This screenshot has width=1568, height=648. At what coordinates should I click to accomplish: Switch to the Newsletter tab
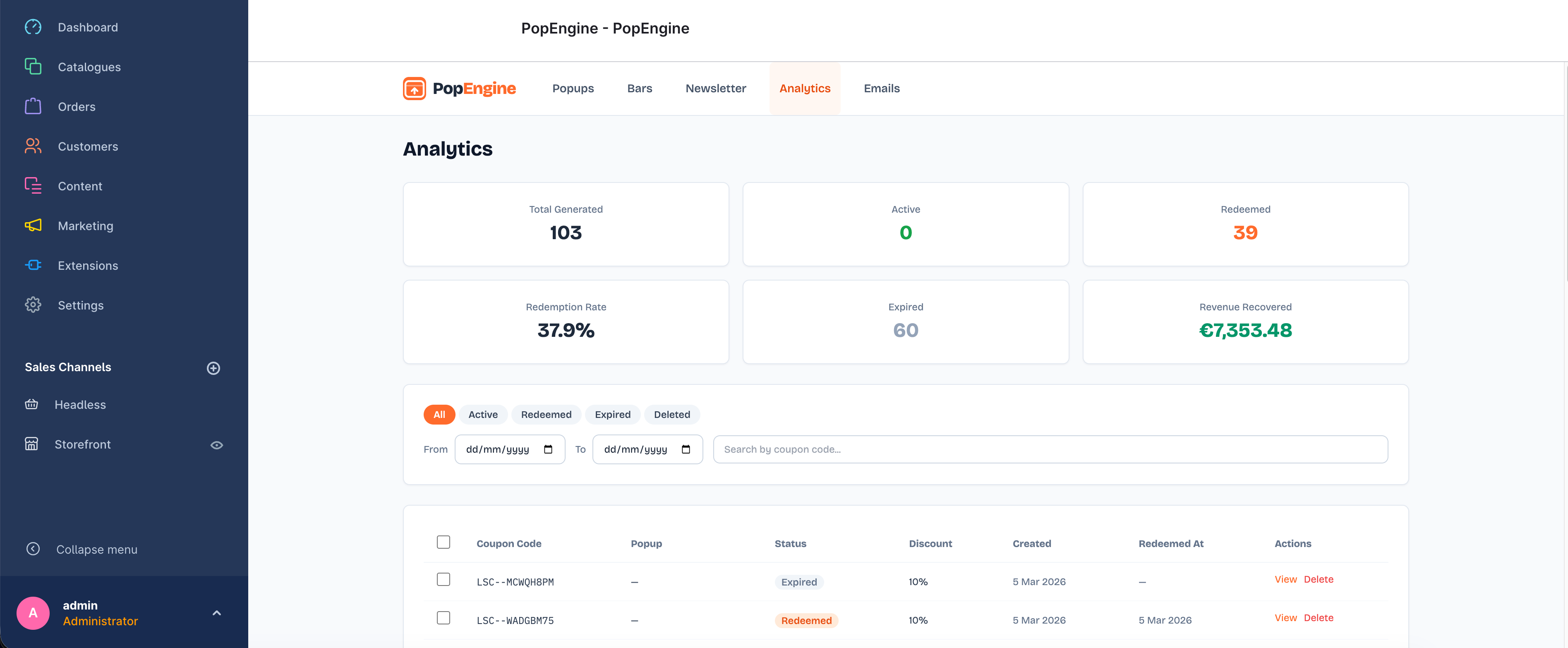pyautogui.click(x=715, y=88)
